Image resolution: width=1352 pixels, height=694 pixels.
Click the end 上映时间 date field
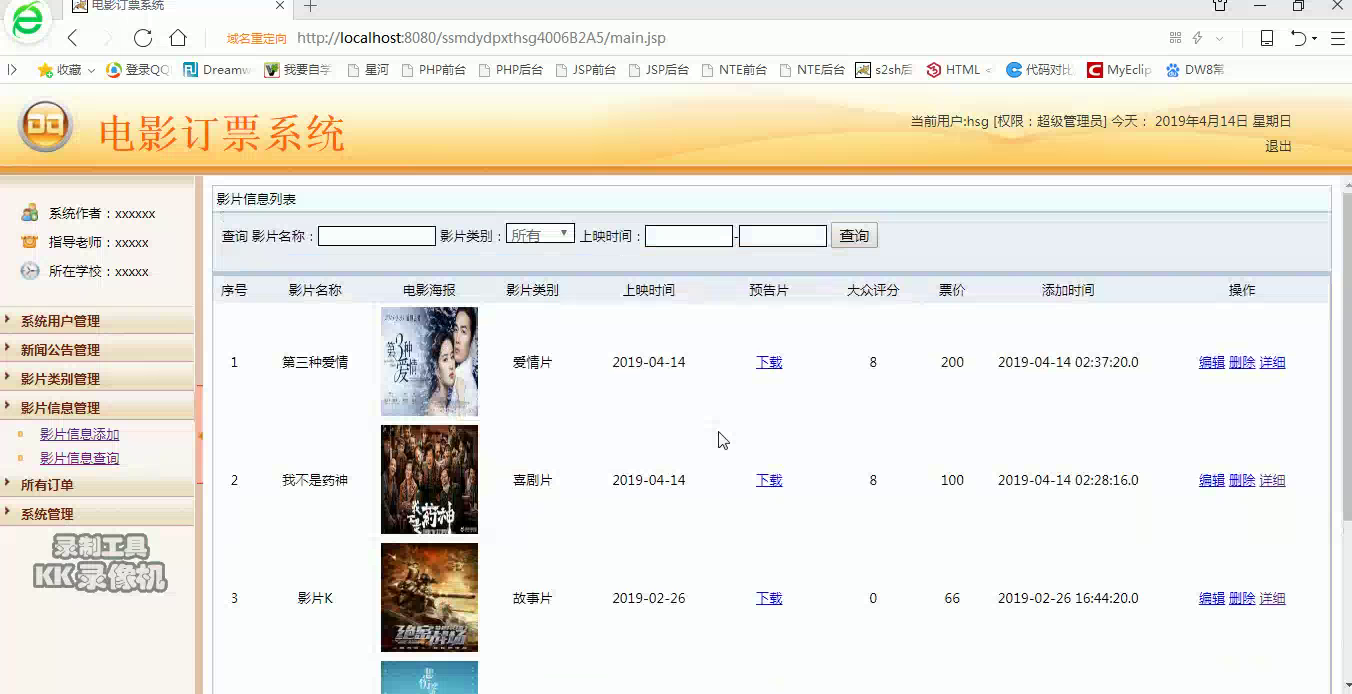[x=783, y=236]
